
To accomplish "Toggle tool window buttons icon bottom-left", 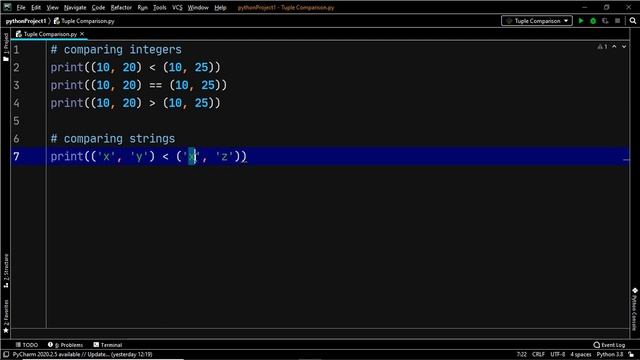I will (6, 354).
